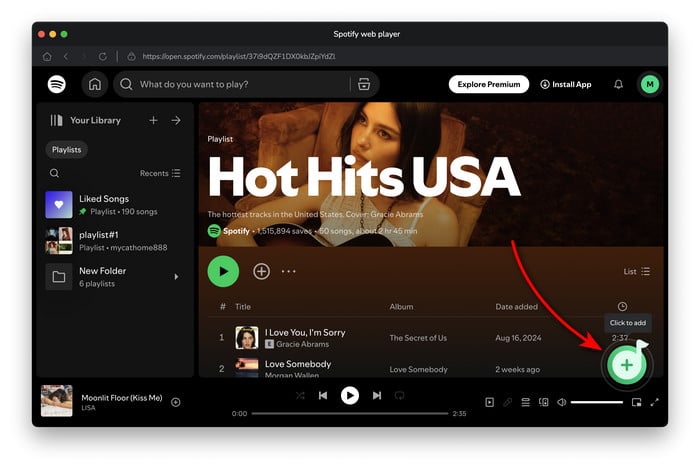Open the List view dropdown

coord(637,271)
